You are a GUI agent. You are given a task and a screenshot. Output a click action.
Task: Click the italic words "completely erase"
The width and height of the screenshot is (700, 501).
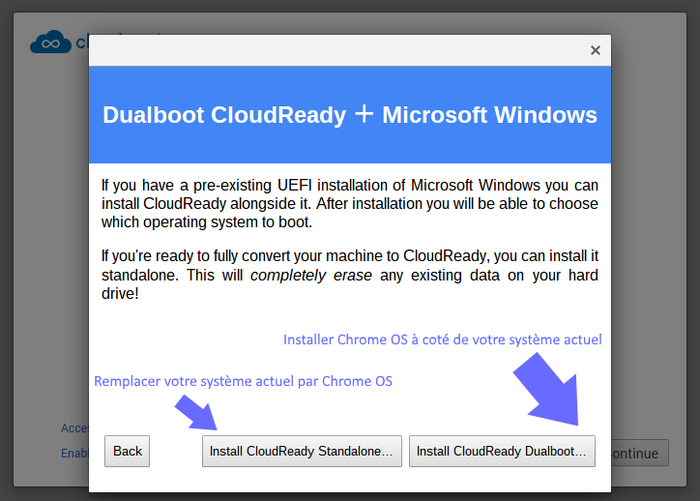(311, 275)
